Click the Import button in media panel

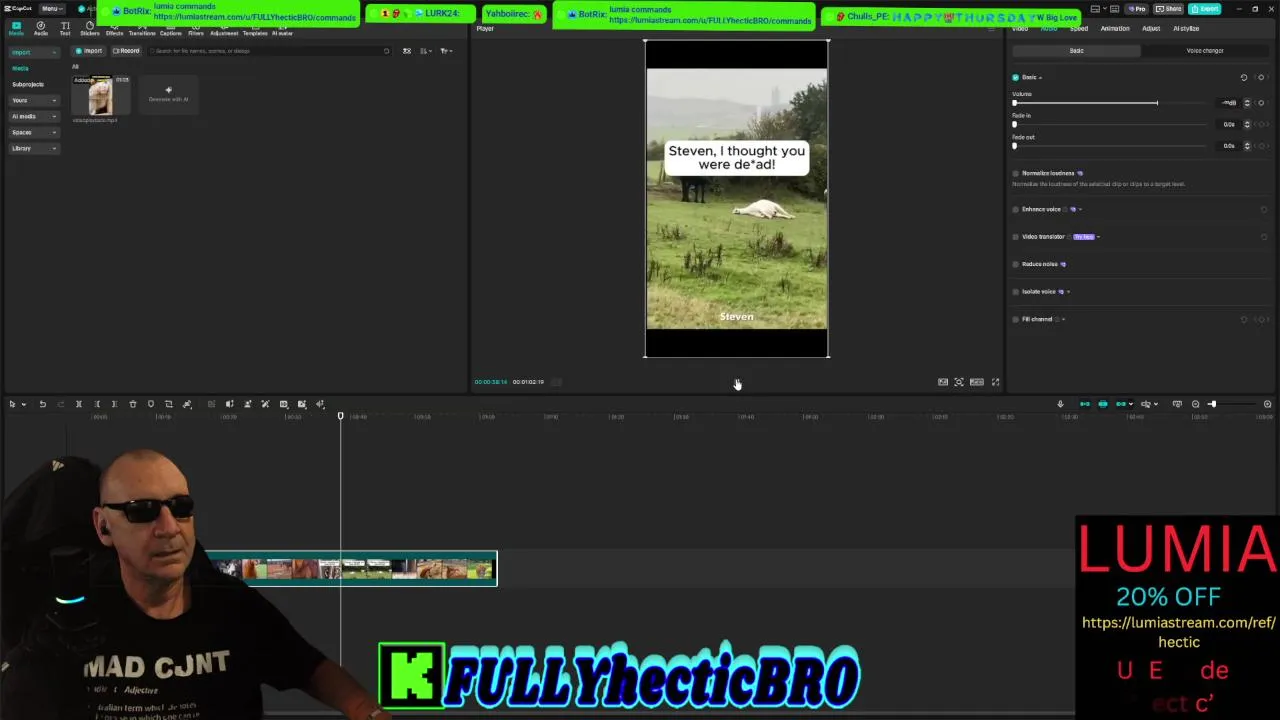pyautogui.click(x=89, y=51)
